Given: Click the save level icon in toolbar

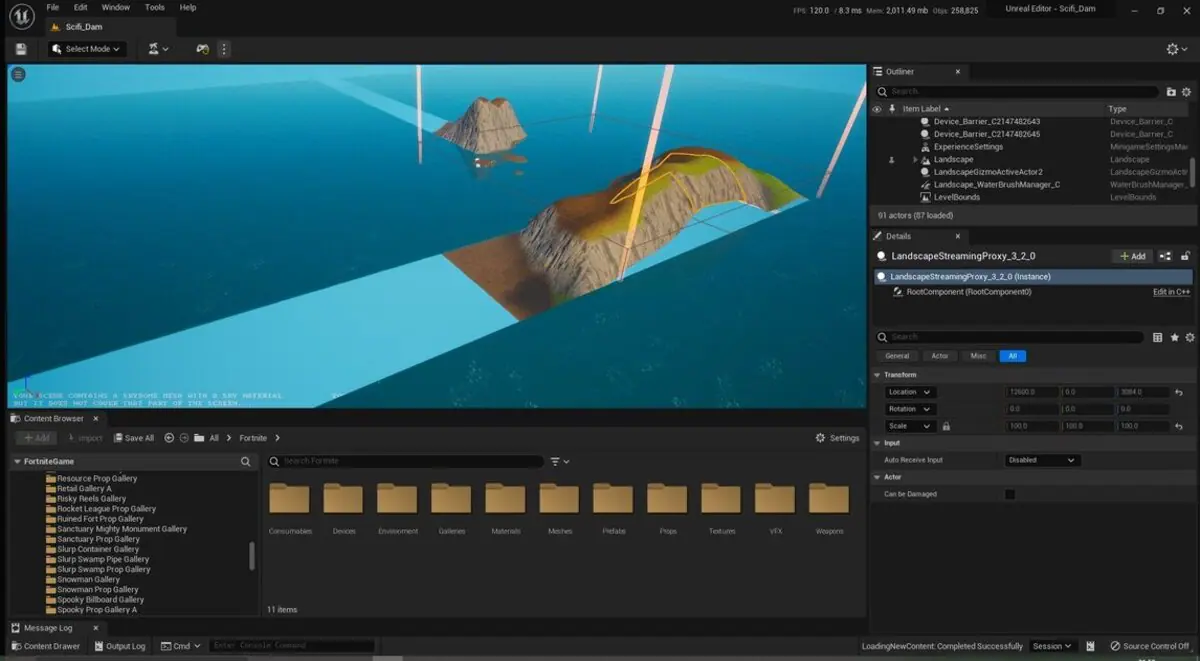Looking at the screenshot, I should (x=21, y=49).
